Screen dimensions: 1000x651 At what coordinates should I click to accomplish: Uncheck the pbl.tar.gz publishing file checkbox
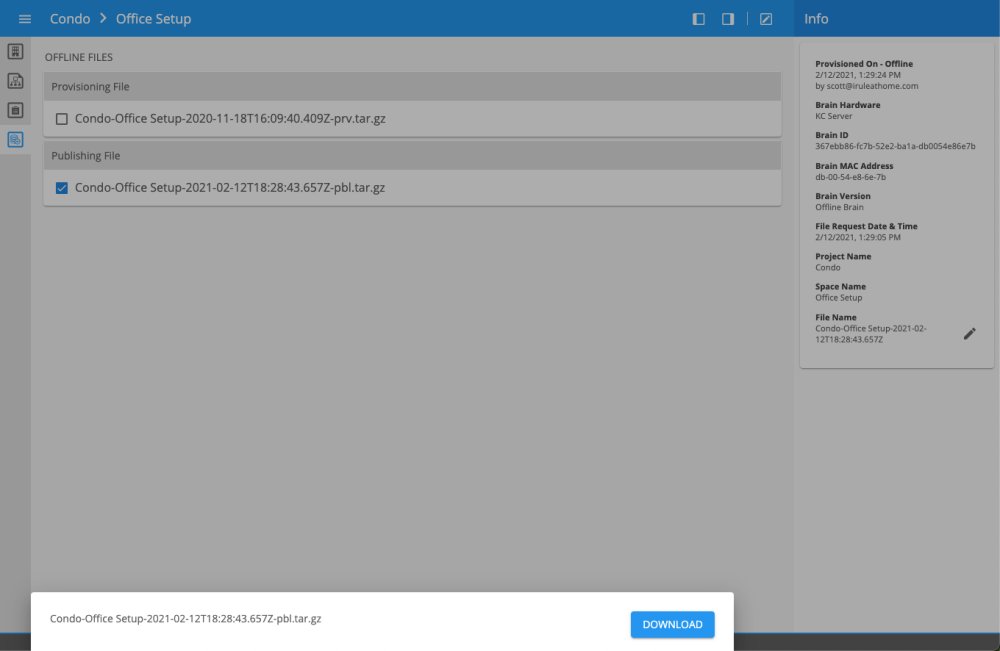click(61, 187)
